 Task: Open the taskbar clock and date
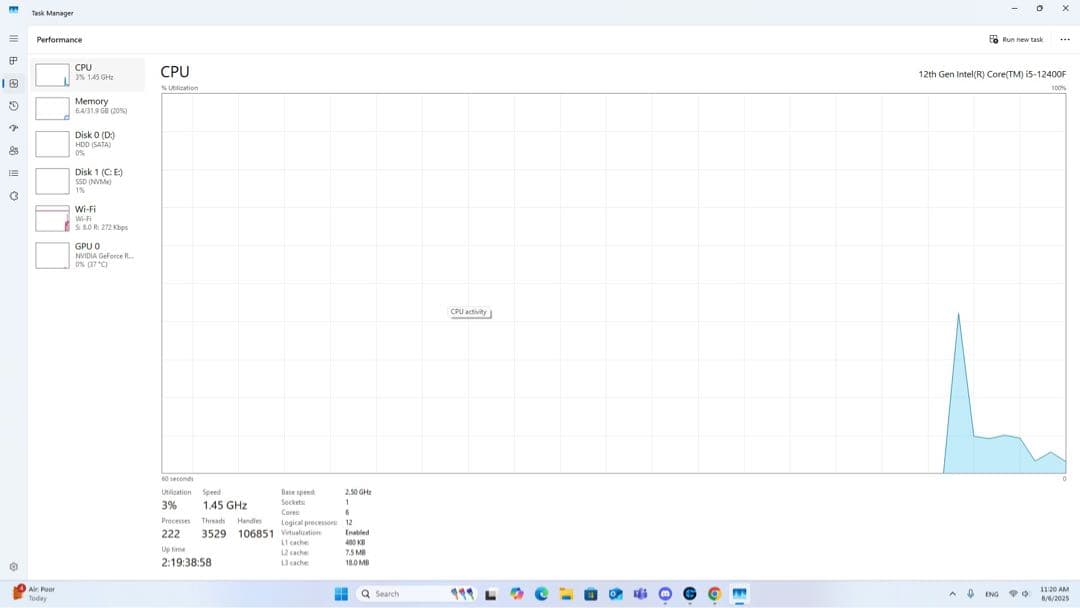1054,594
